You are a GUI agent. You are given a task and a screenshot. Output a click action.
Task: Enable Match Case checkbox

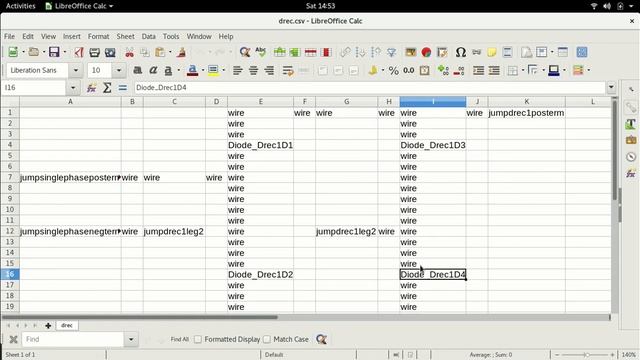pos(267,339)
